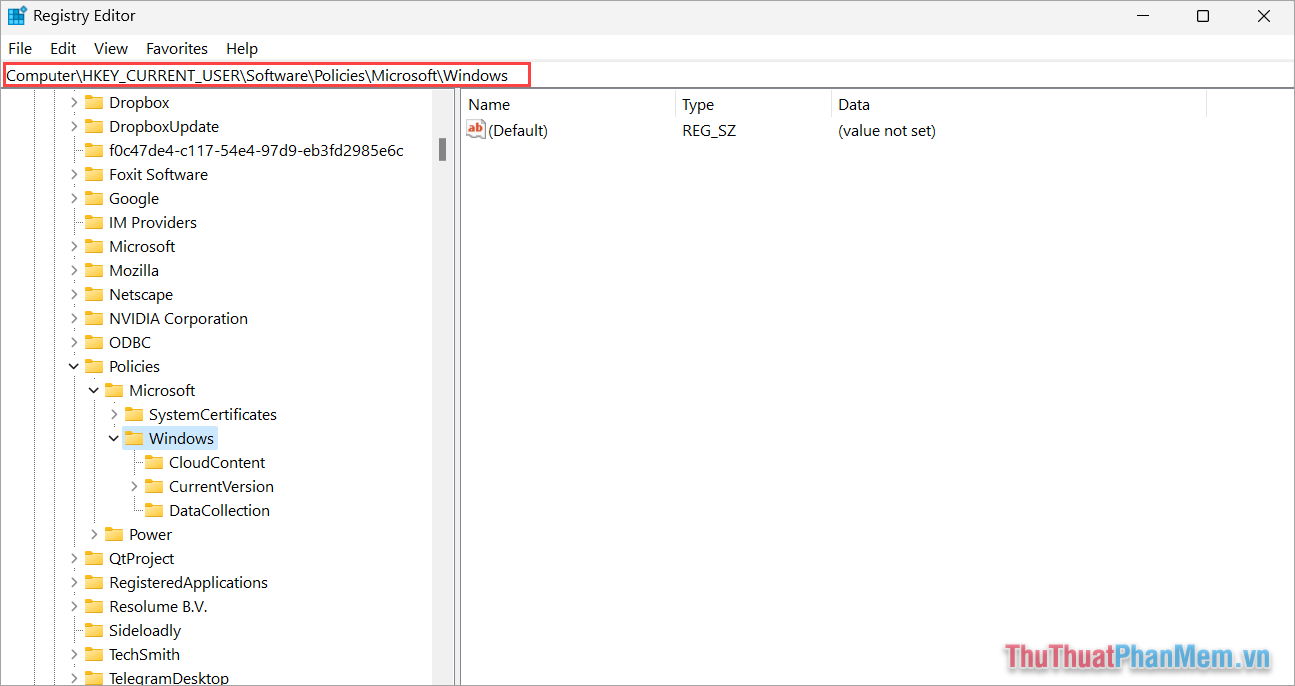
Task: Select the CloudContent folder icon
Action: click(x=154, y=462)
